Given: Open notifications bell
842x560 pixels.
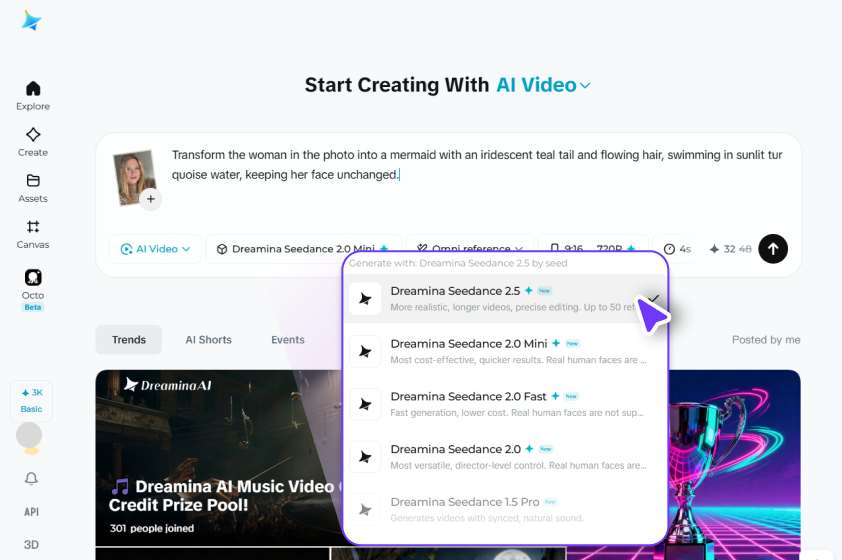Looking at the screenshot, I should click(31, 478).
